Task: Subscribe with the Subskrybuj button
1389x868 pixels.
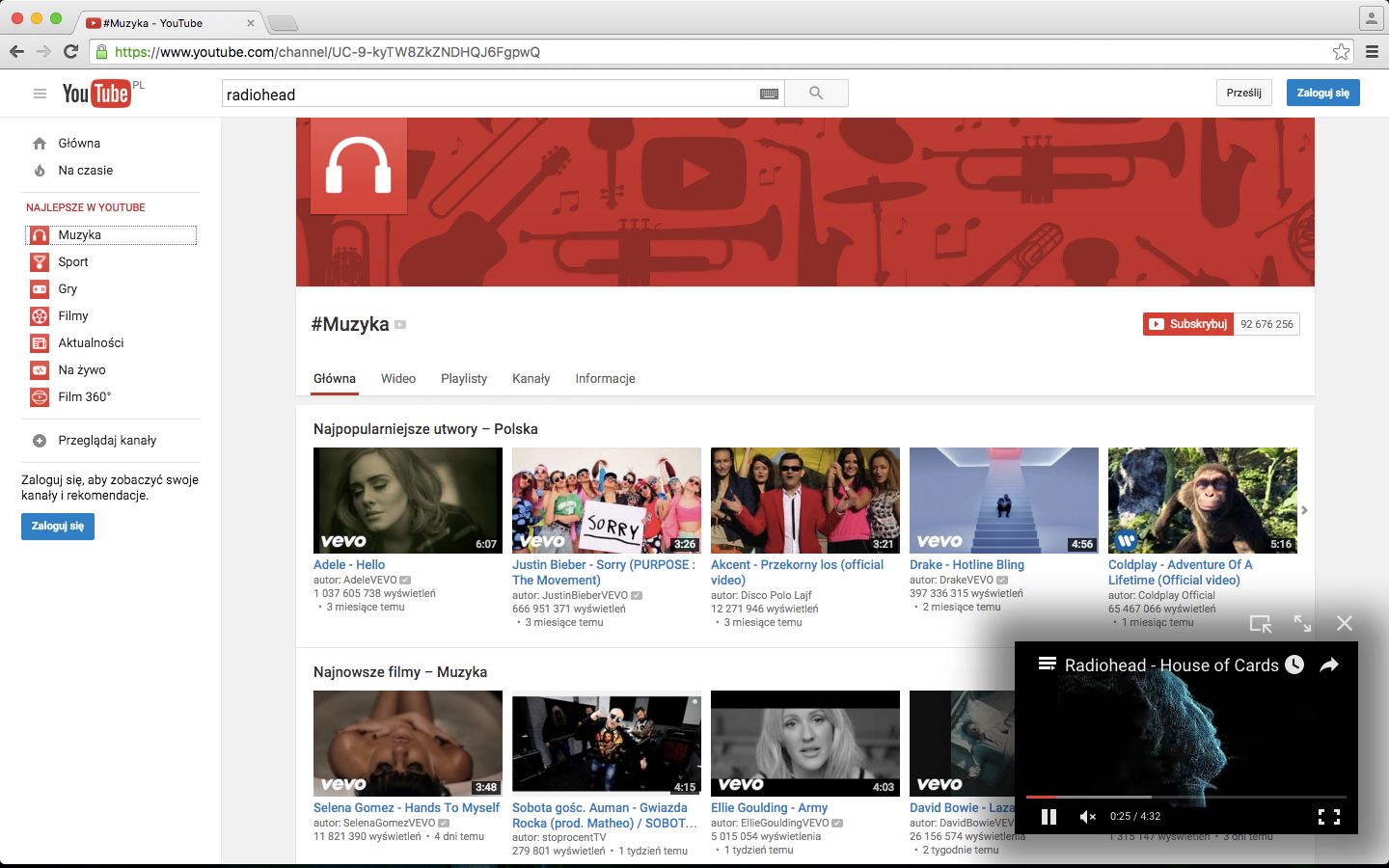Action: point(1188,324)
